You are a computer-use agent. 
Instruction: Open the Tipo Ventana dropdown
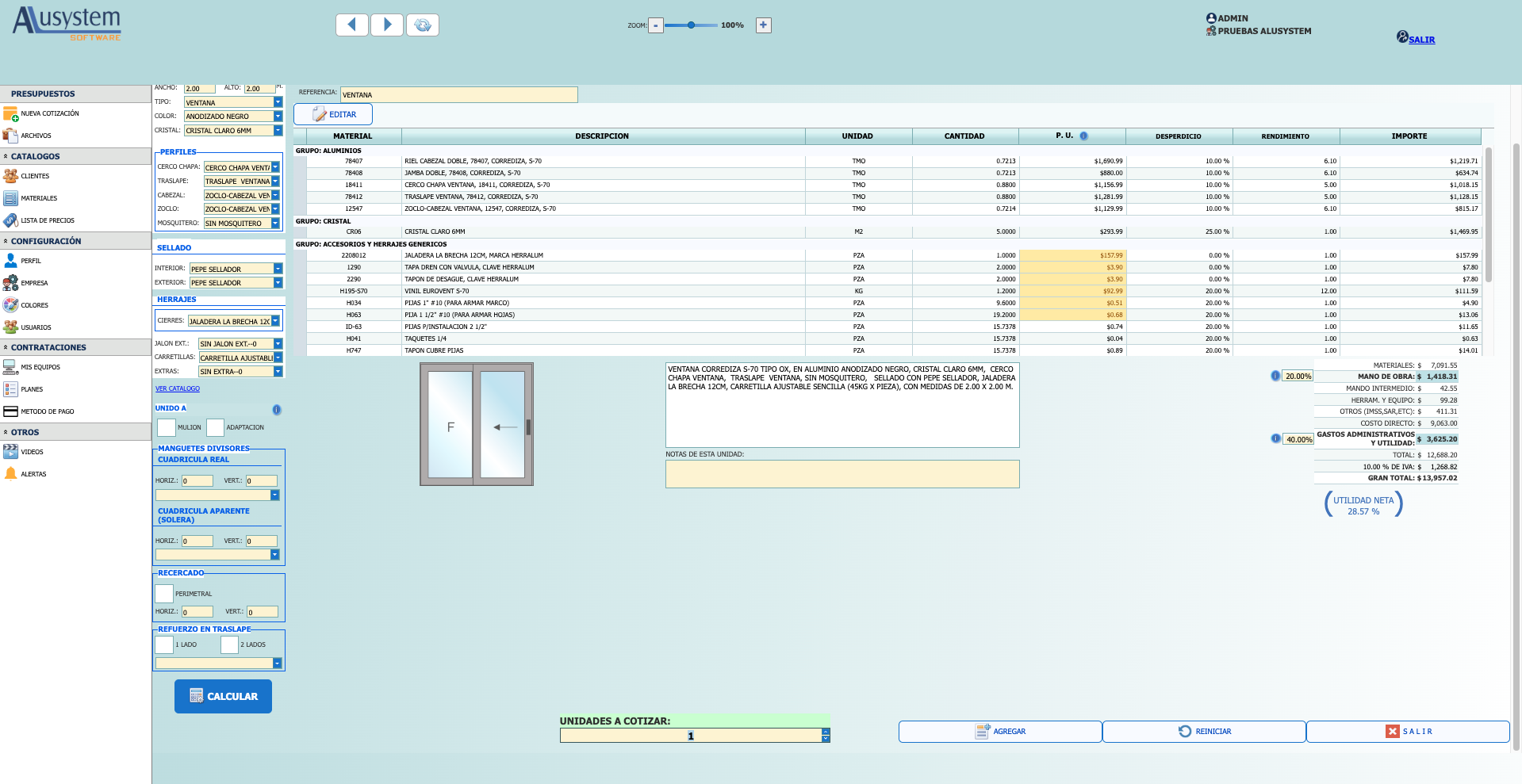click(x=278, y=102)
